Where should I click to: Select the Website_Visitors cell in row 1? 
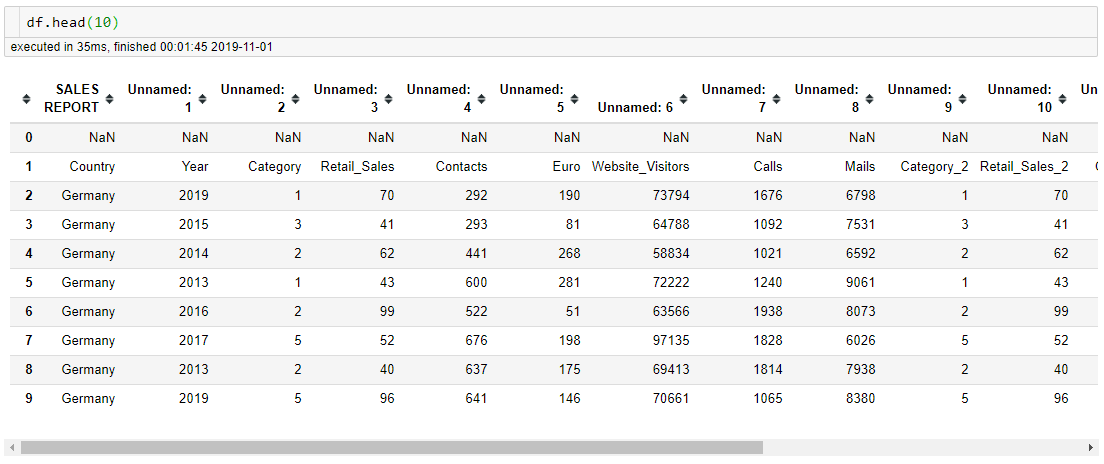pos(641,167)
